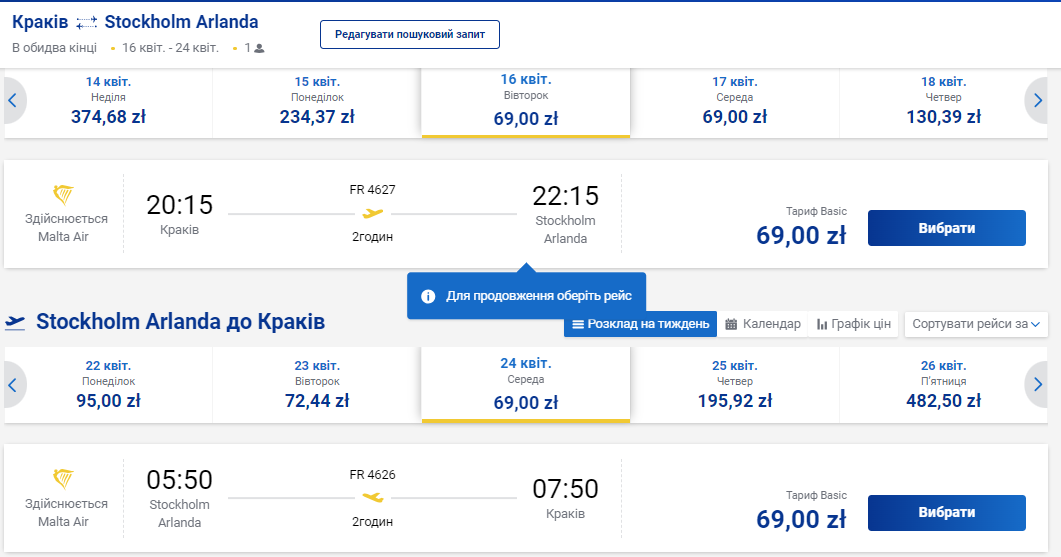Show earlier outbound dates with left arrow
Viewport: 1061px width, 557px height.
click(14, 100)
